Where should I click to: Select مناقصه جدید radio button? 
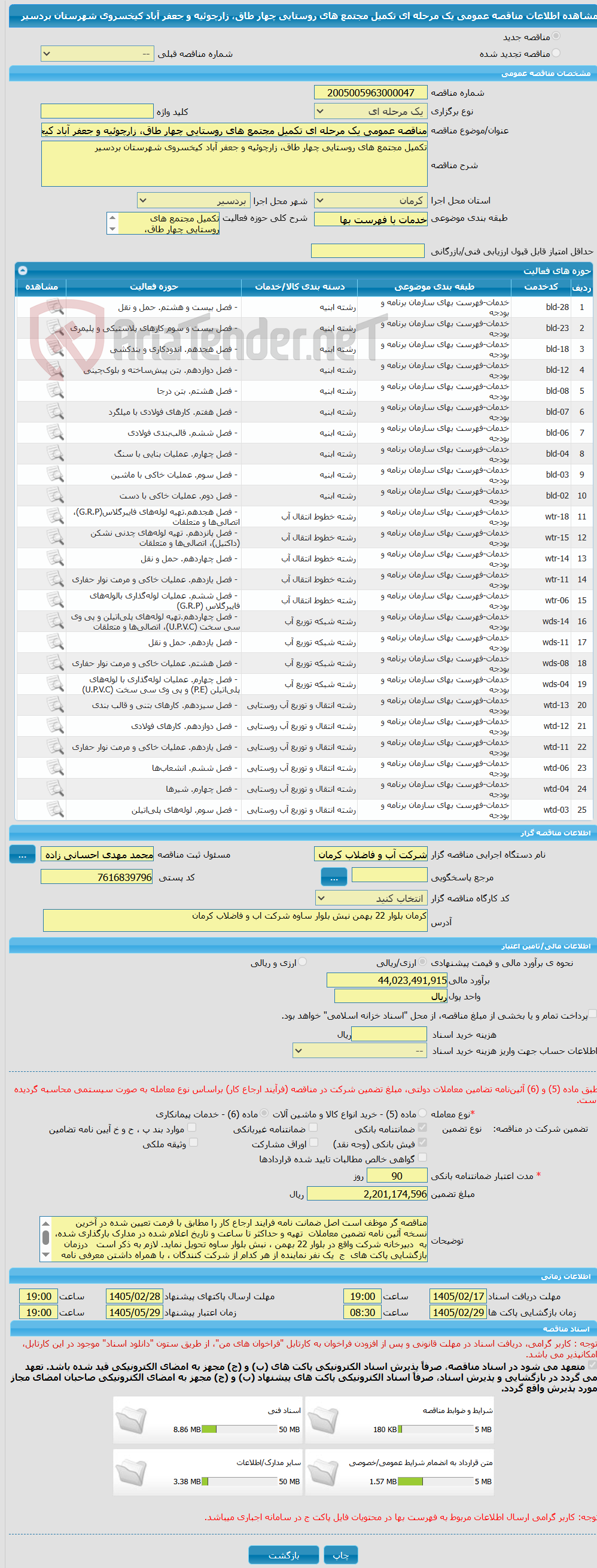click(556, 37)
